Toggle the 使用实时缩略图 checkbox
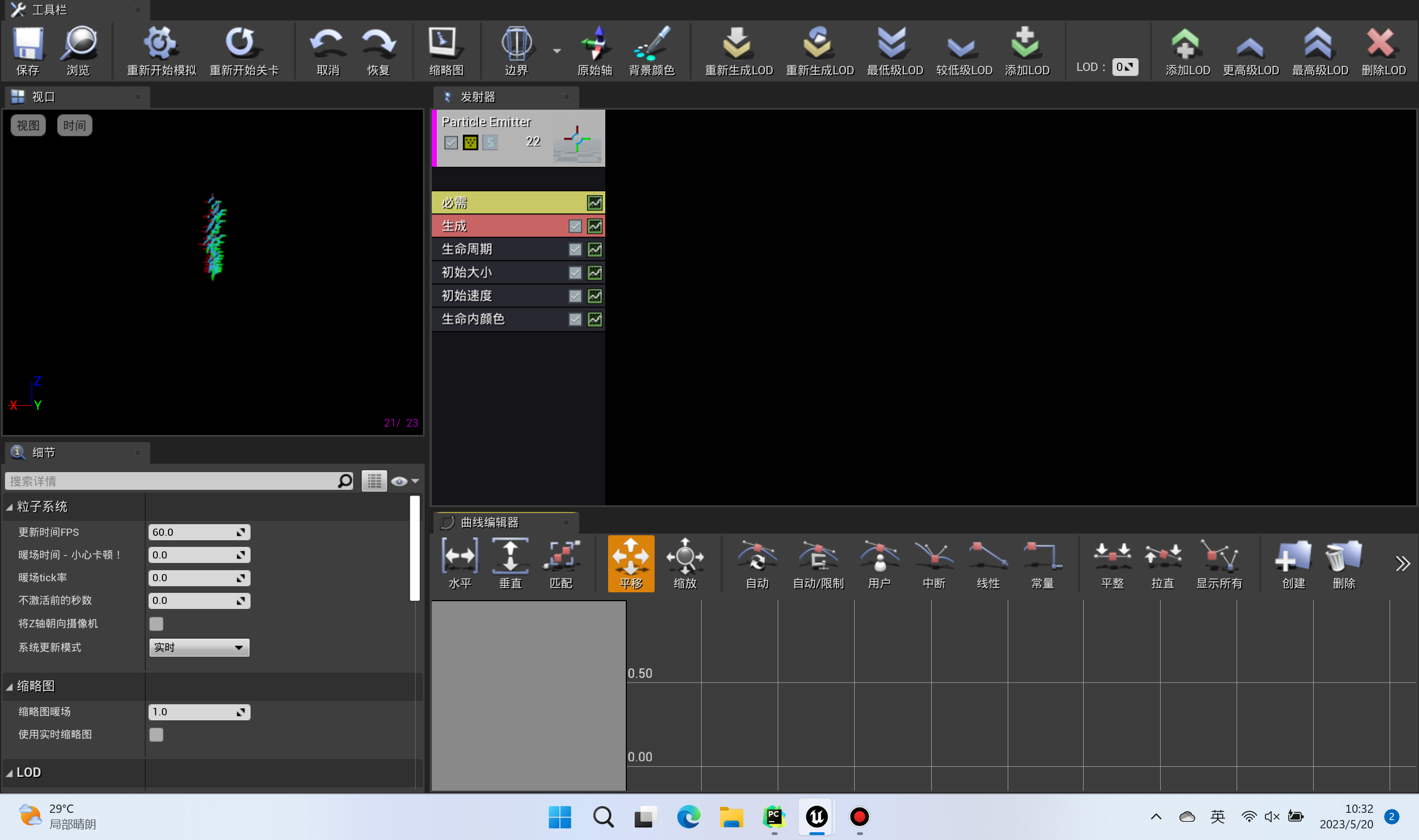Viewport: 1419px width, 840px height. (156, 734)
